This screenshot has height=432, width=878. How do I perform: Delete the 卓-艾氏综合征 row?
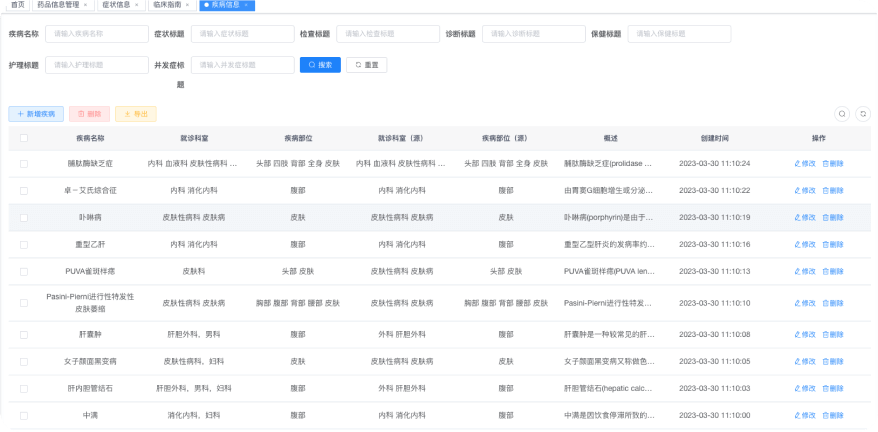click(833, 191)
